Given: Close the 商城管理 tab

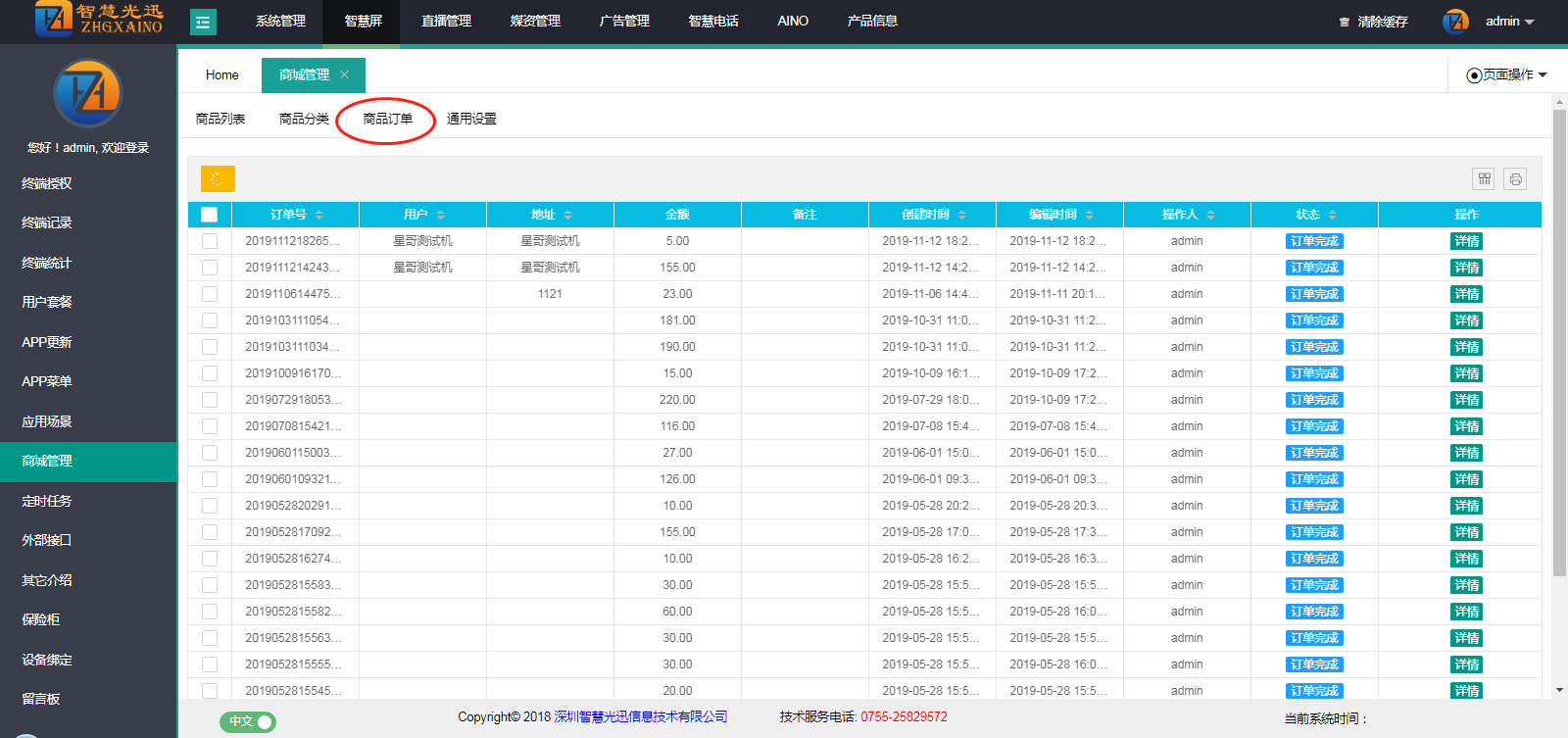Looking at the screenshot, I should [344, 74].
